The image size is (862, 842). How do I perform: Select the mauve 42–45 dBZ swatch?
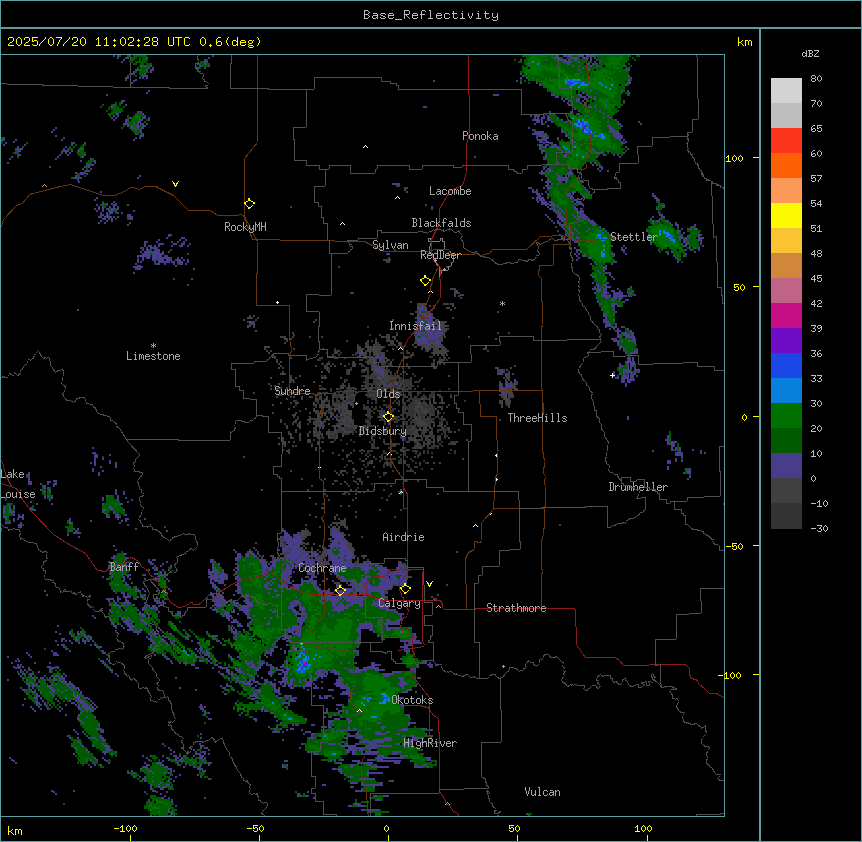(786, 290)
